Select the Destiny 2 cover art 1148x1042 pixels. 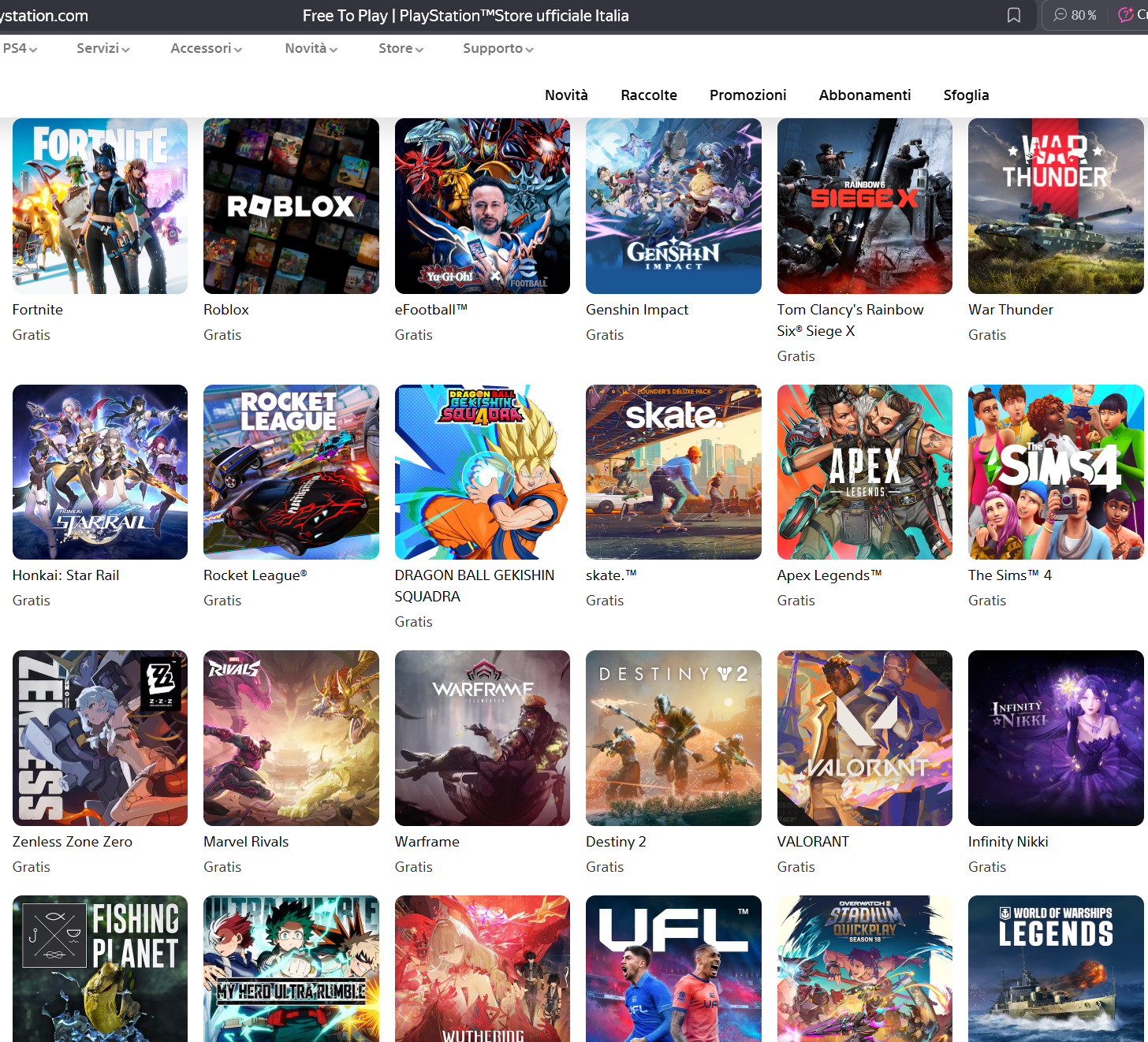[x=673, y=738]
